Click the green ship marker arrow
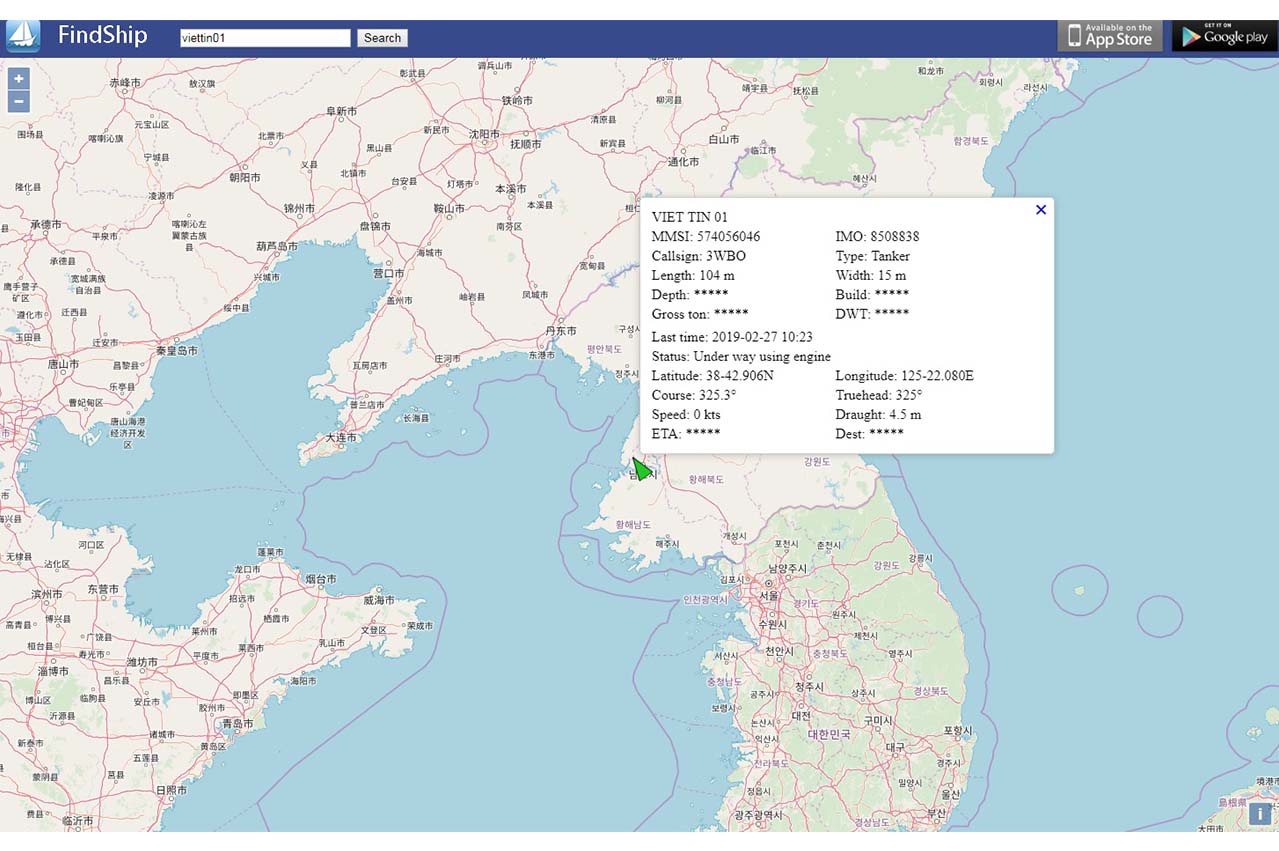This screenshot has height=851, width=1279. pos(641,469)
